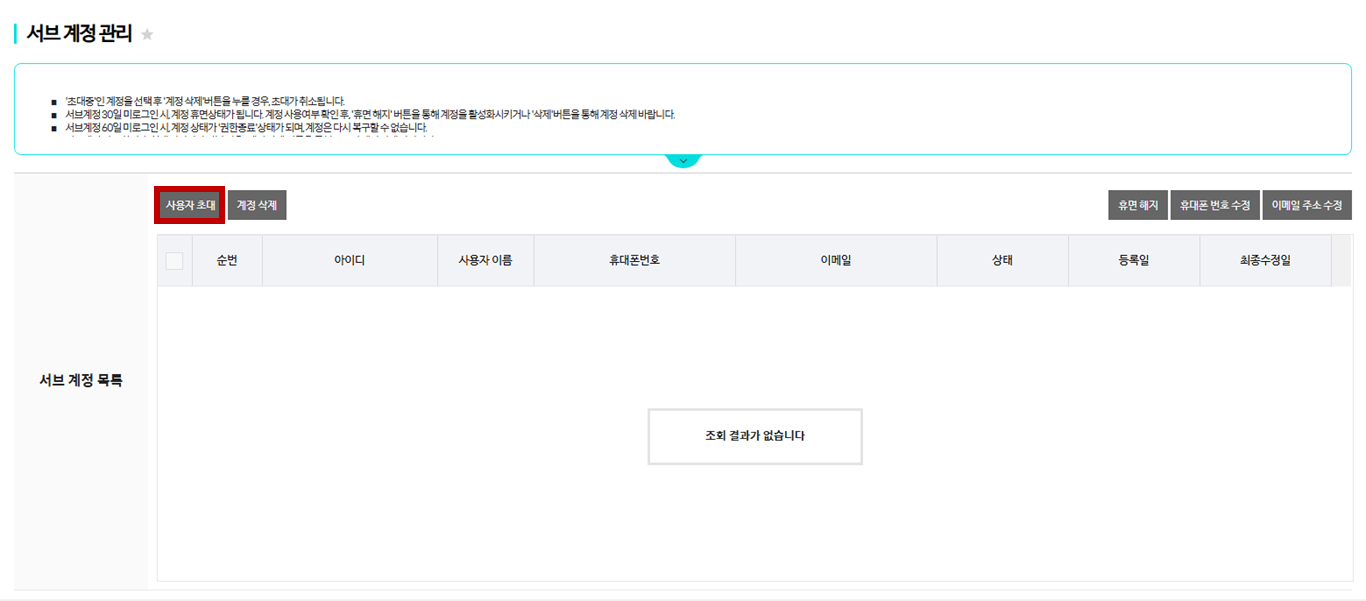Click the 등록일 column header
Image resolution: width=1366 pixels, height=601 pixels.
pos(1134,261)
